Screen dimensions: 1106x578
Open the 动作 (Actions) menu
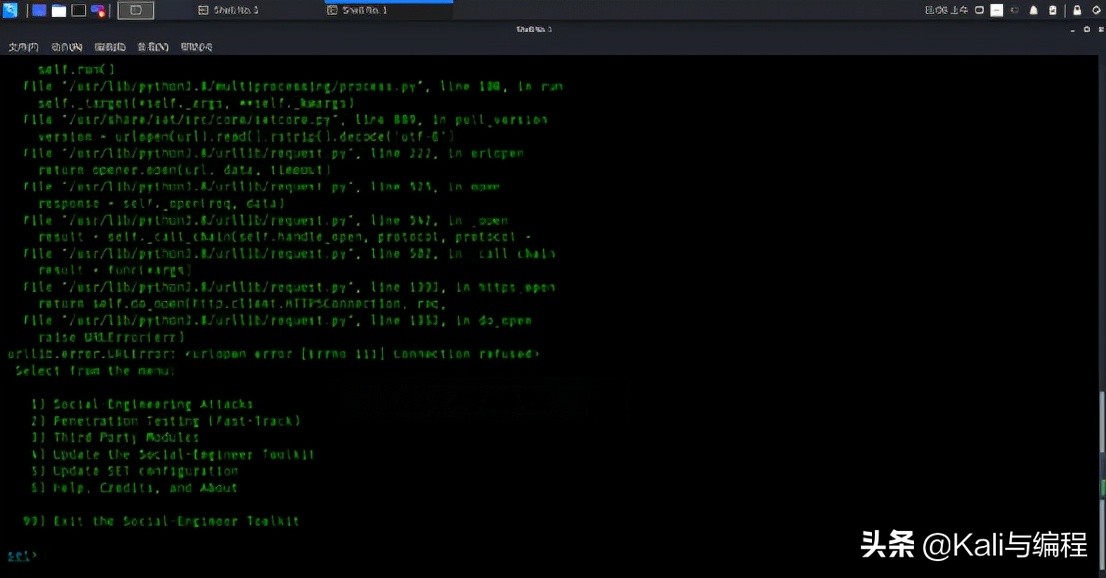tap(67, 47)
